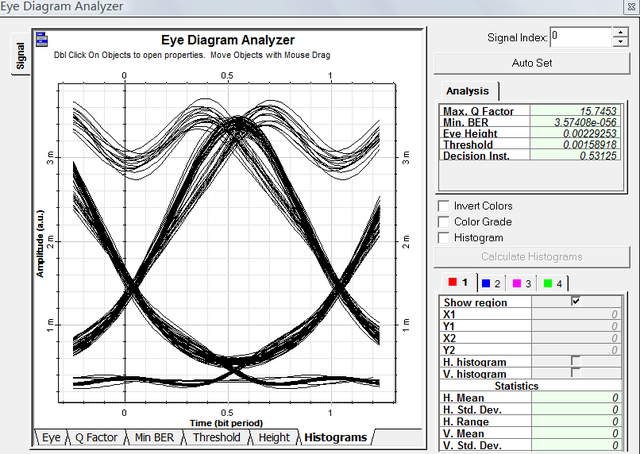Select the vertical Signal tab
Viewport: 640px width, 454px height.
tap(20, 55)
